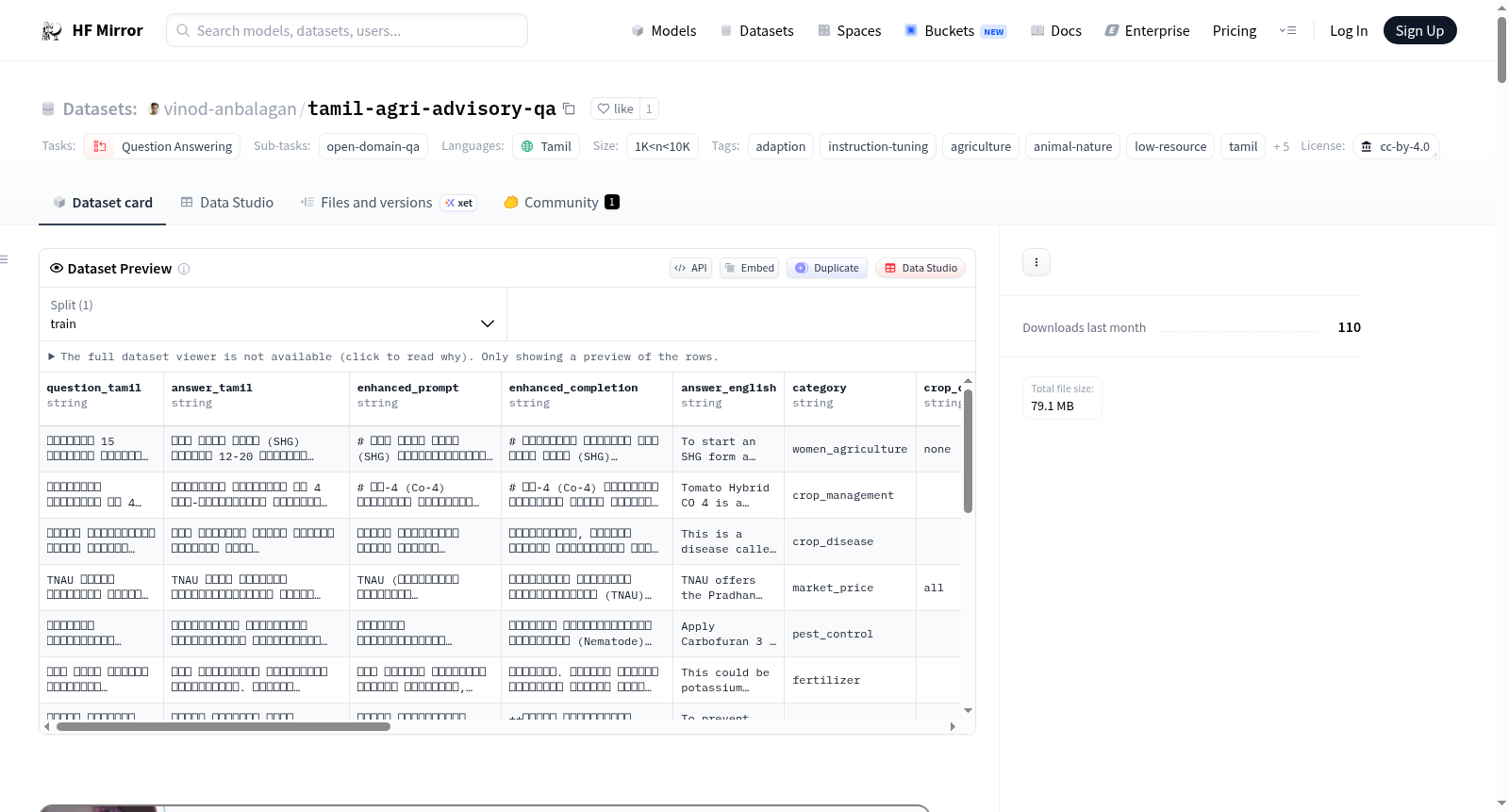
Task: Click the page vertical scrollbar thumb
Action: coord(1501,49)
